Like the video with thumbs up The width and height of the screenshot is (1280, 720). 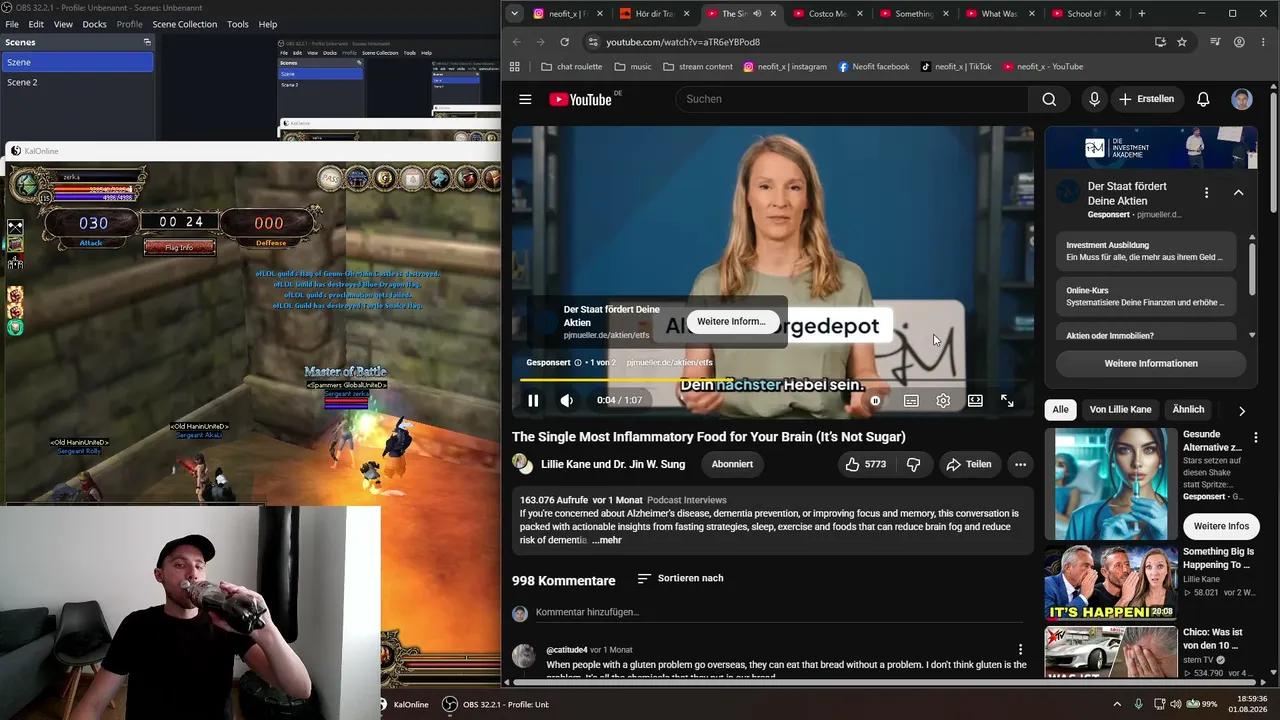[x=866, y=464]
